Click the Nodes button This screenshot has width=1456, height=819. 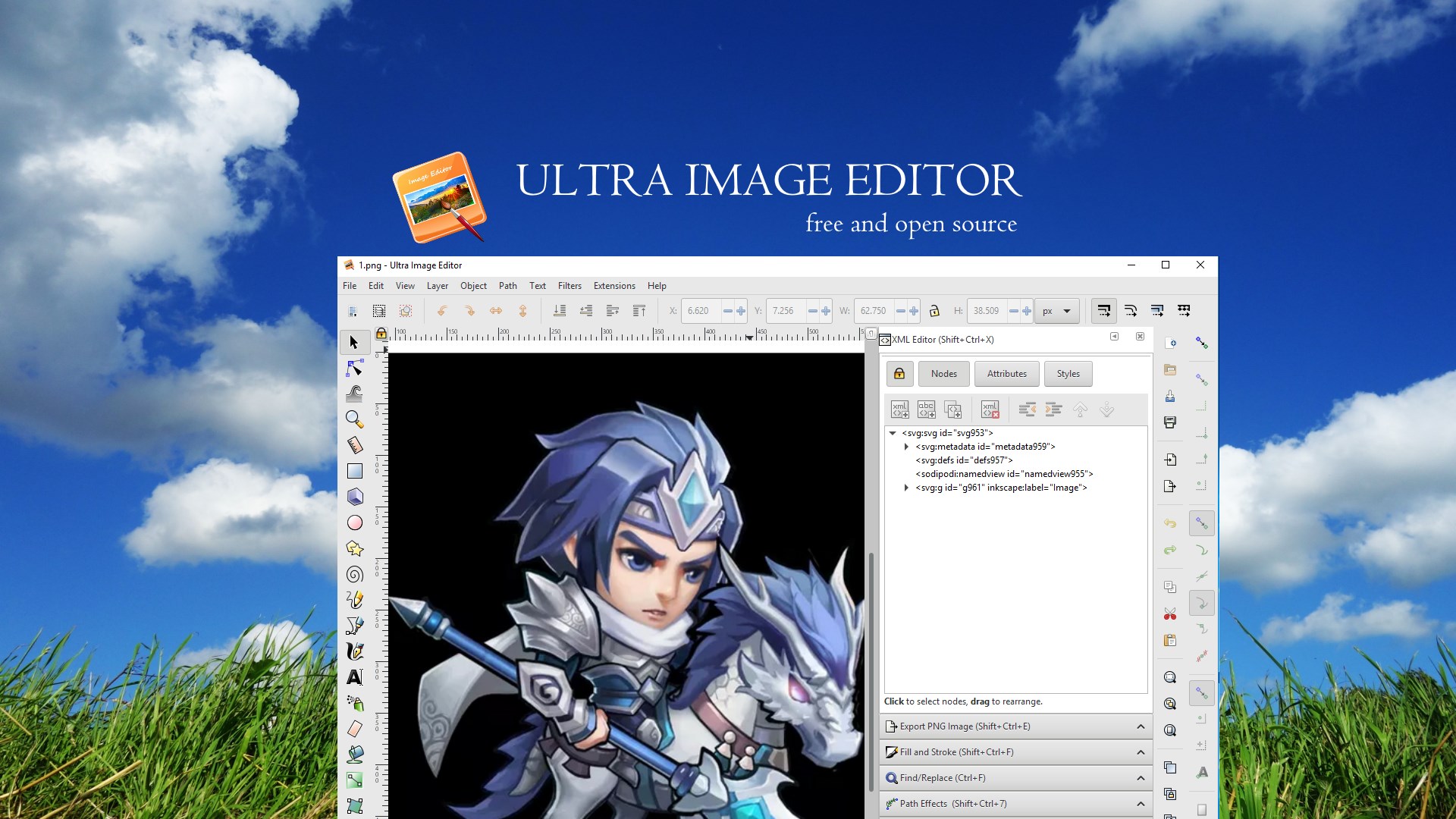click(x=944, y=374)
